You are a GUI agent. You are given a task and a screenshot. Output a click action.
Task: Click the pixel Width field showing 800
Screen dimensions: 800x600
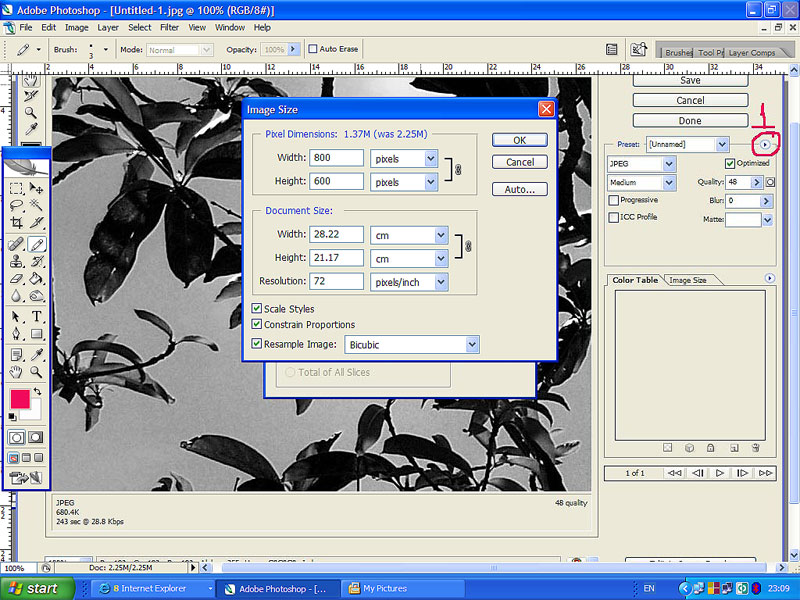(x=337, y=158)
